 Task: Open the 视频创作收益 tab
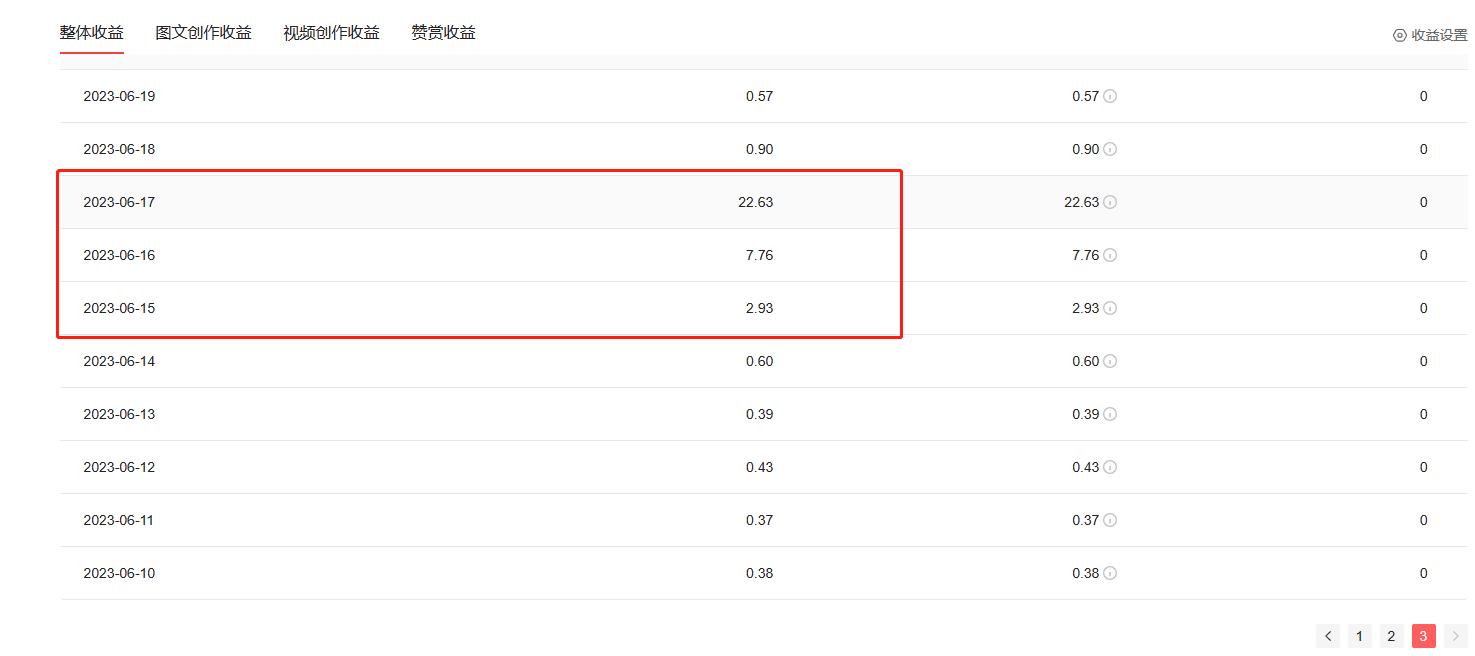(332, 33)
